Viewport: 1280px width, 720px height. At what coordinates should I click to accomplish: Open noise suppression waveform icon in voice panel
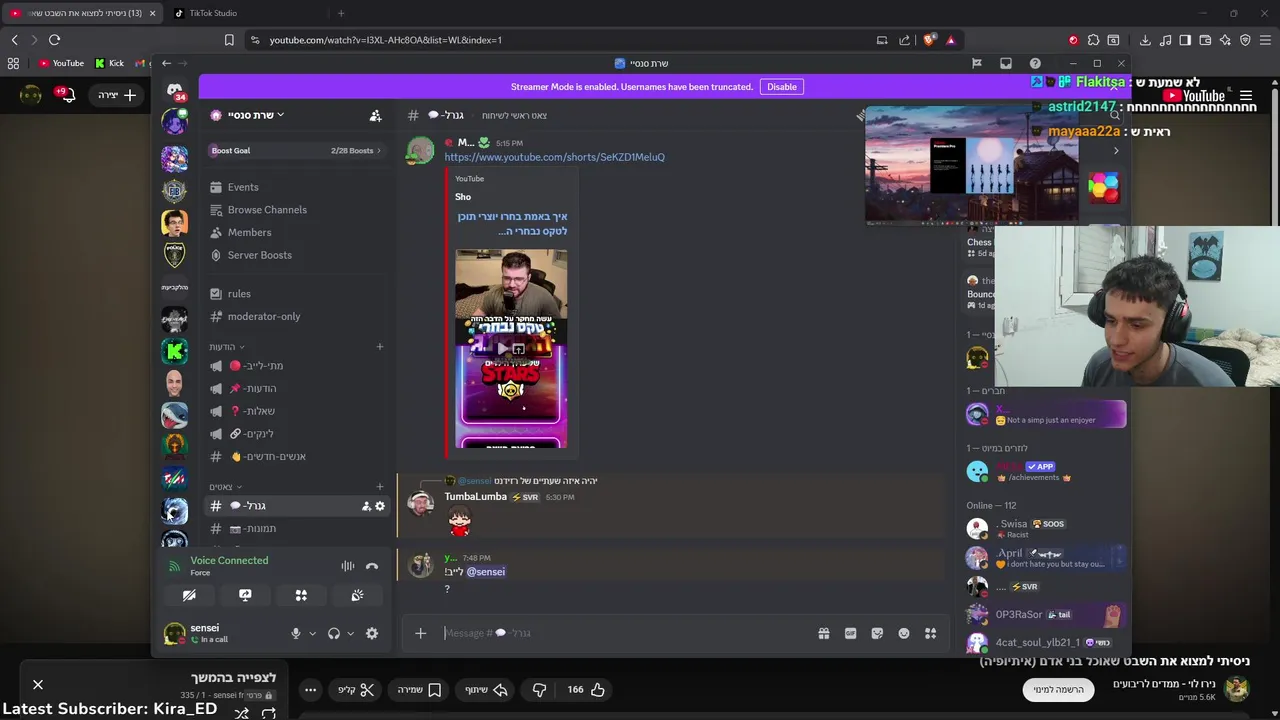coord(347,566)
